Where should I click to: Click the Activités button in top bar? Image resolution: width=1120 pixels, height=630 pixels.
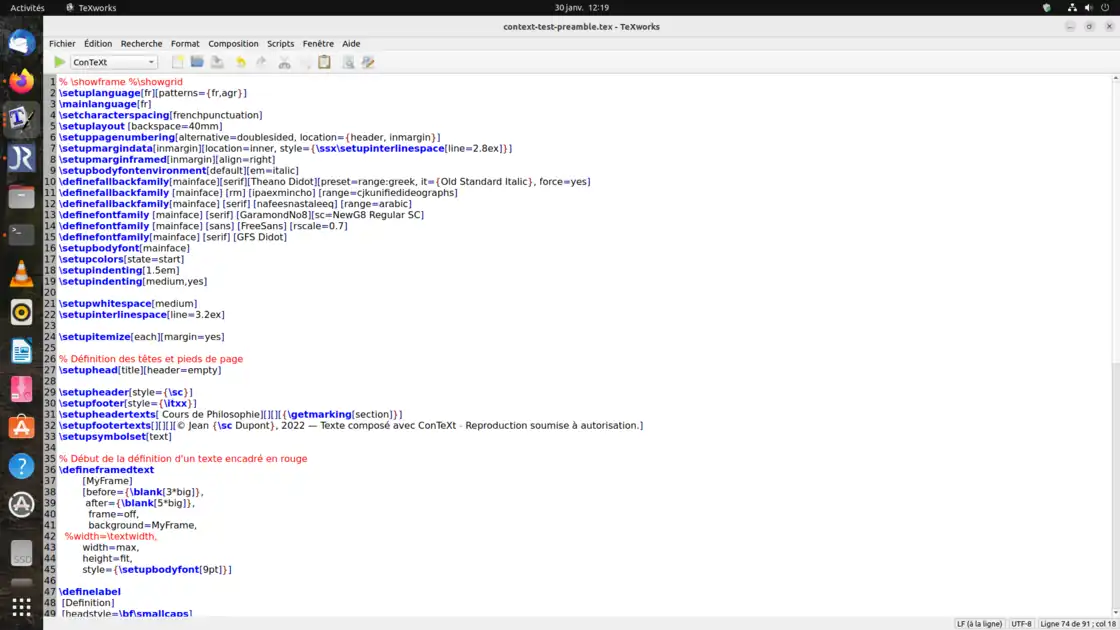point(27,7)
